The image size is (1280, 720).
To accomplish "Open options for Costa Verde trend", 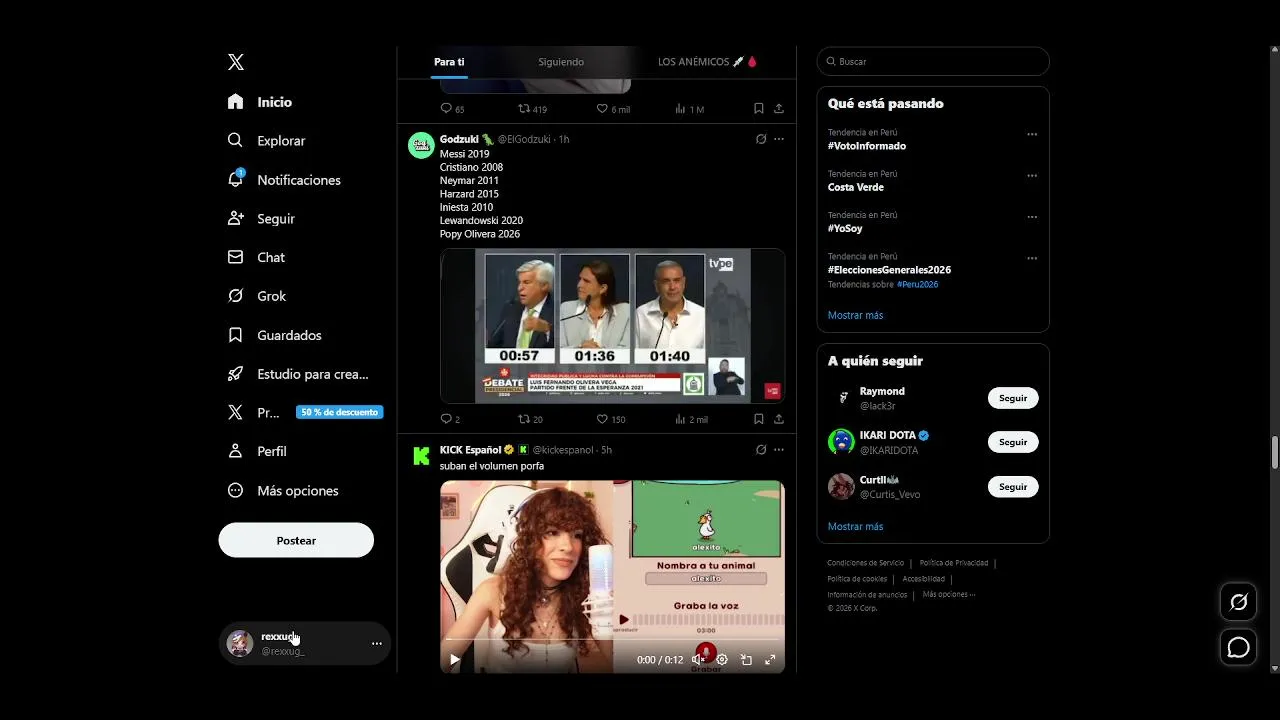I will (1032, 176).
